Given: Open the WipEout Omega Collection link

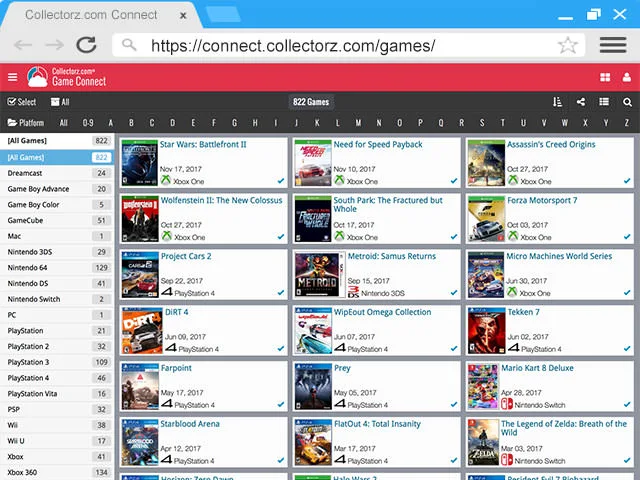Looking at the screenshot, I should (x=382, y=312).
